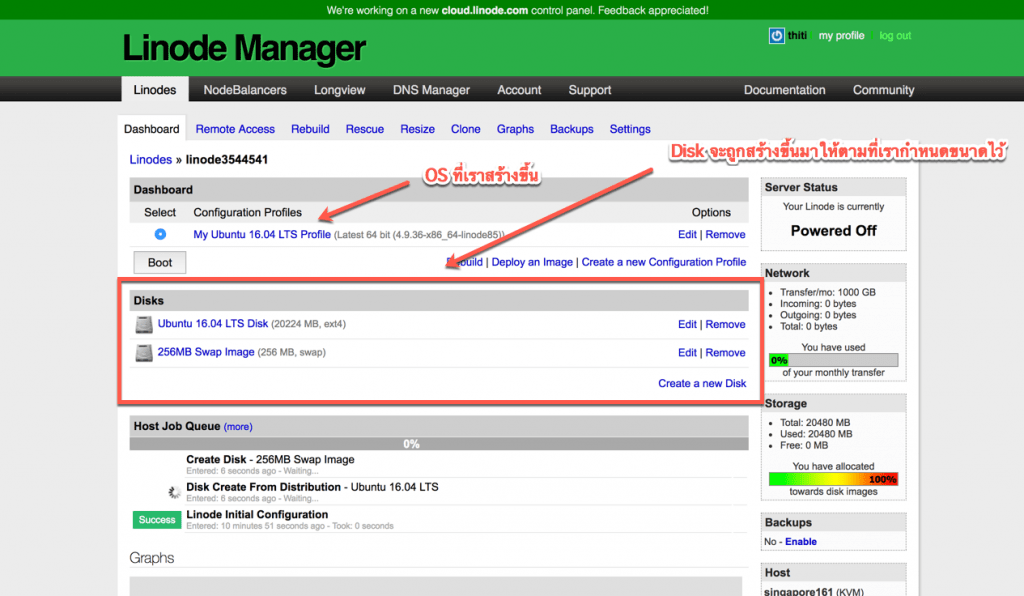Remove the 256MB Swap Image disk
Viewport: 1024px width, 596px height.
(725, 353)
